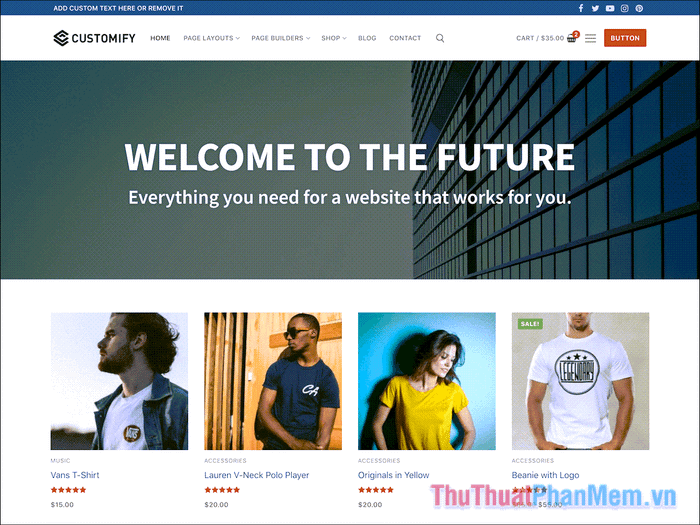Open the Blog menu item
This screenshot has height=525, width=700.
pos(367,38)
